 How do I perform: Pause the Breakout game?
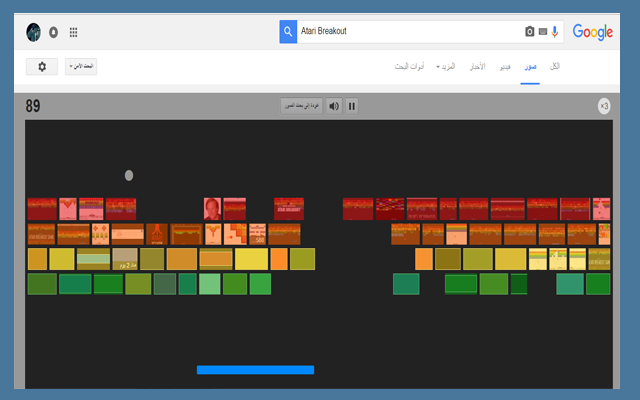(x=352, y=105)
